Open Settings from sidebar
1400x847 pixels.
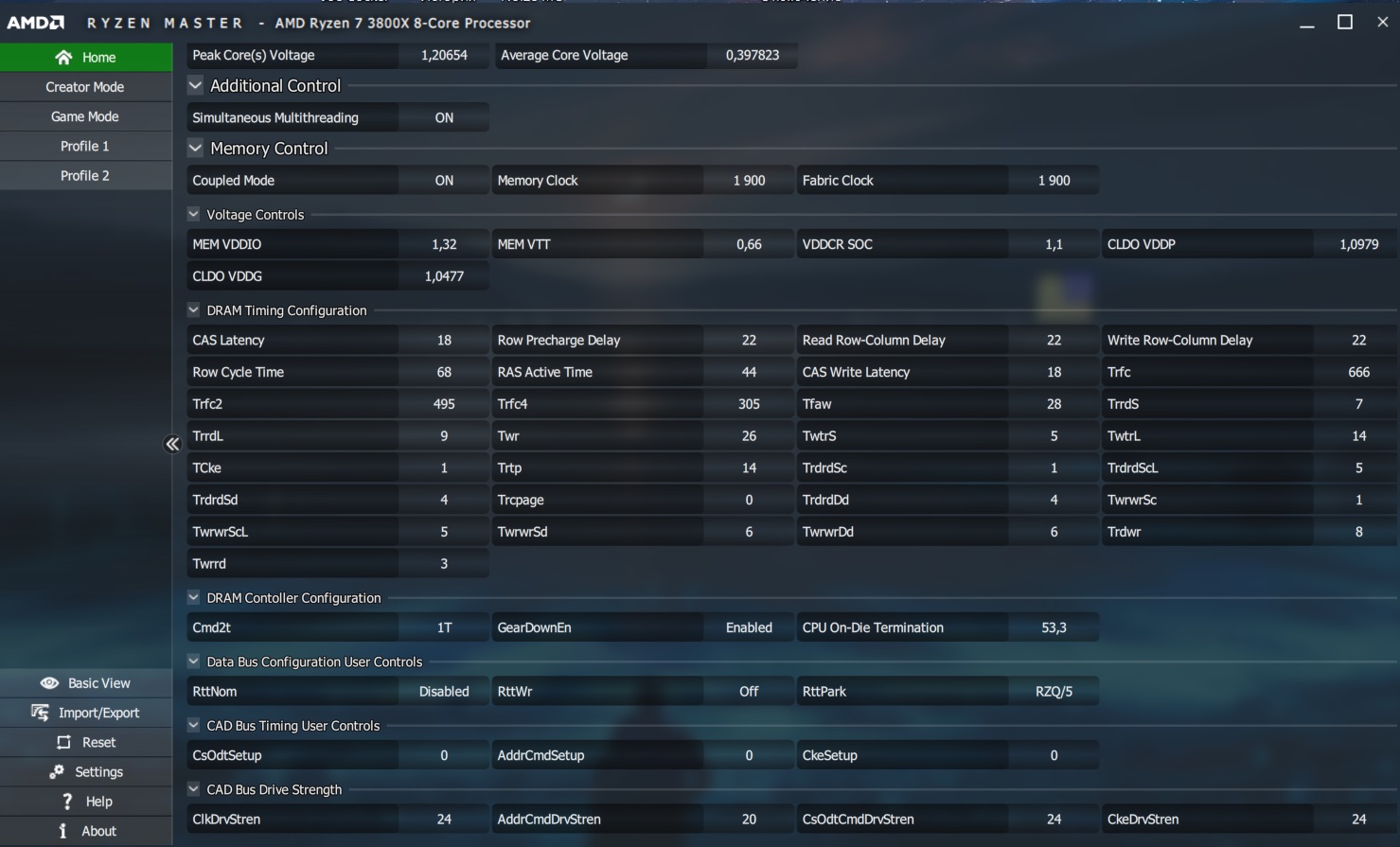pos(86,772)
